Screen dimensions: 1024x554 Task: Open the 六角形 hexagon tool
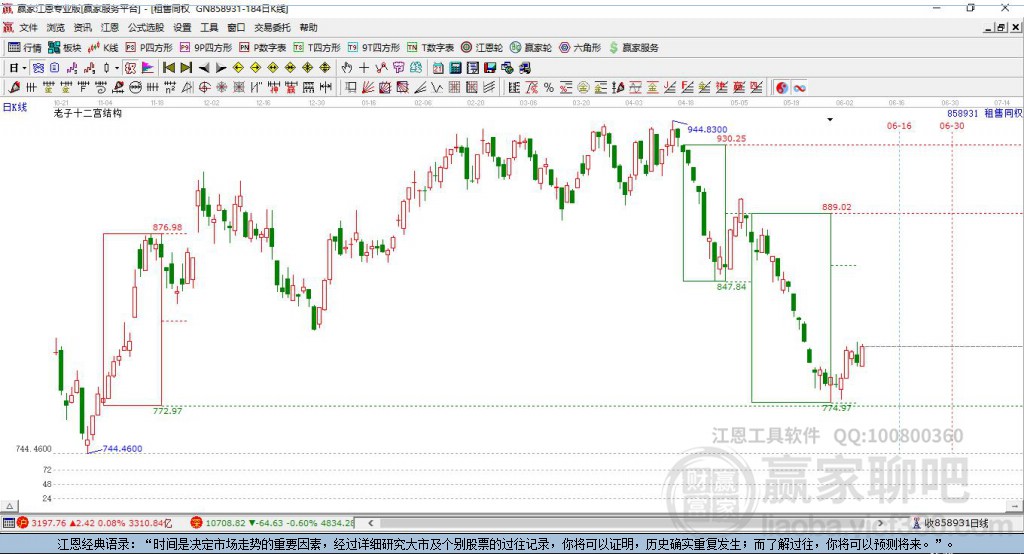click(x=580, y=48)
